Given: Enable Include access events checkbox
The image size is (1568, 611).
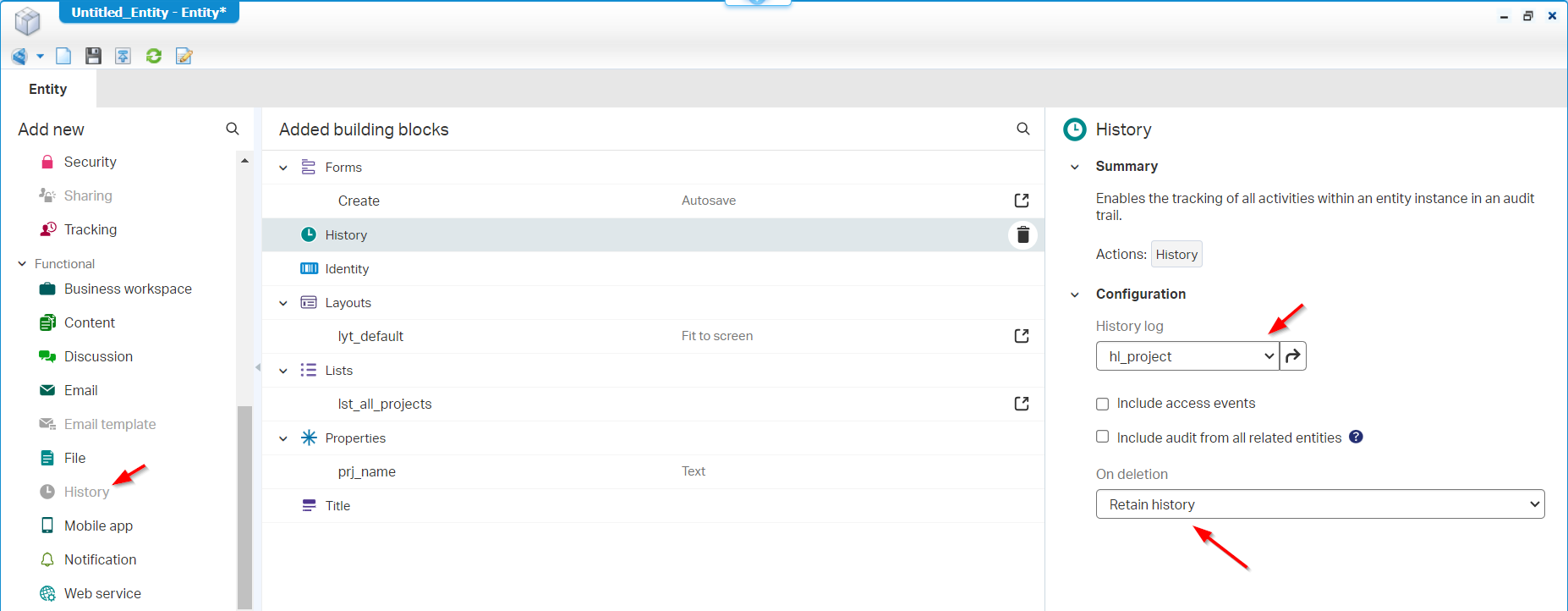Looking at the screenshot, I should tap(1103, 404).
